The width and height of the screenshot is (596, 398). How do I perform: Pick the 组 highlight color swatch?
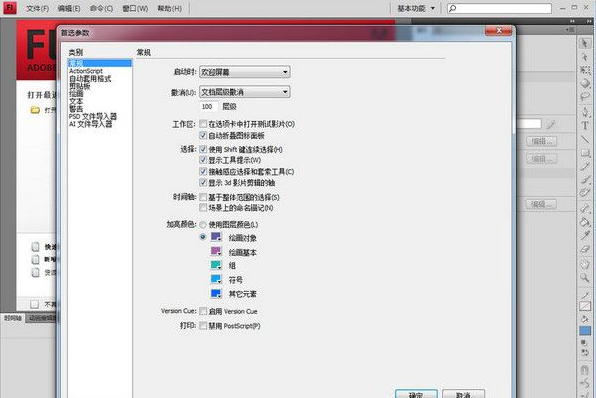pos(216,265)
